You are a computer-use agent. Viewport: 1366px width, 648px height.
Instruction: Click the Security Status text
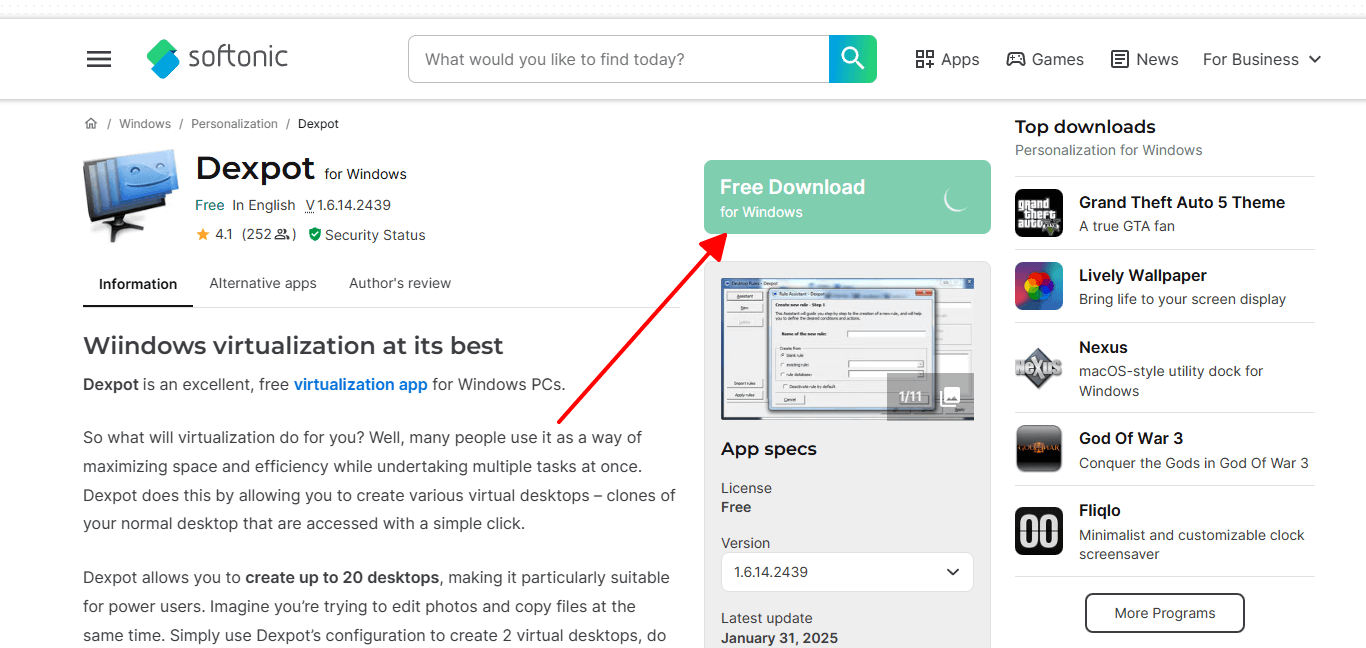(375, 235)
